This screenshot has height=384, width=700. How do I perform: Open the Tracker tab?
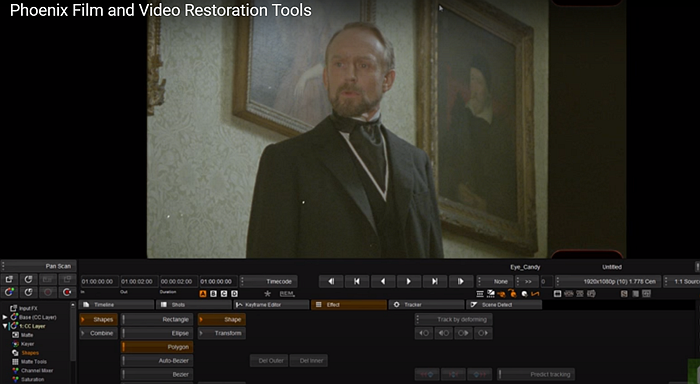(x=427, y=305)
